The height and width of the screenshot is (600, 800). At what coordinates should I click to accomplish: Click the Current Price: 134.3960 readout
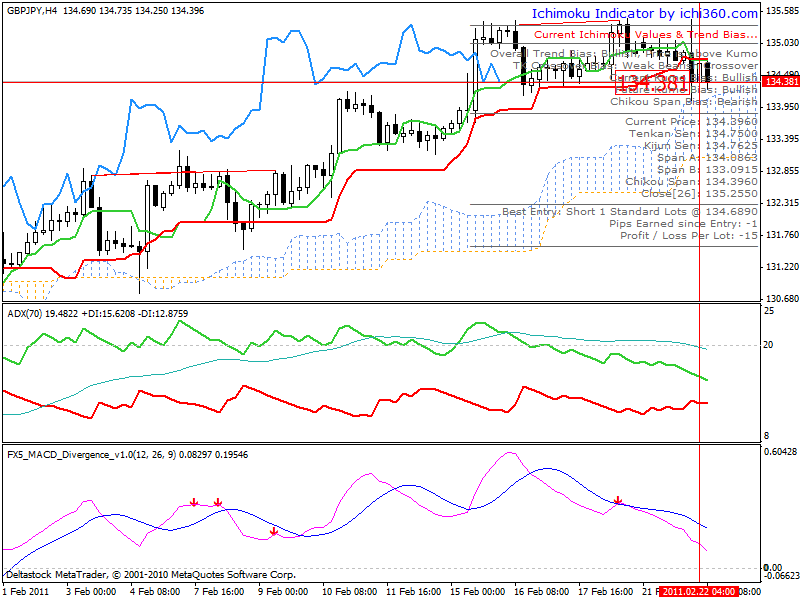(x=692, y=121)
